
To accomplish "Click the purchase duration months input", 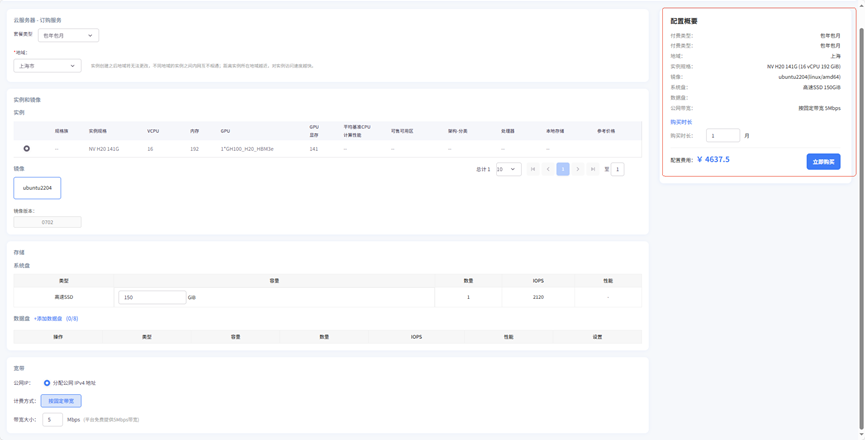I will (x=722, y=135).
